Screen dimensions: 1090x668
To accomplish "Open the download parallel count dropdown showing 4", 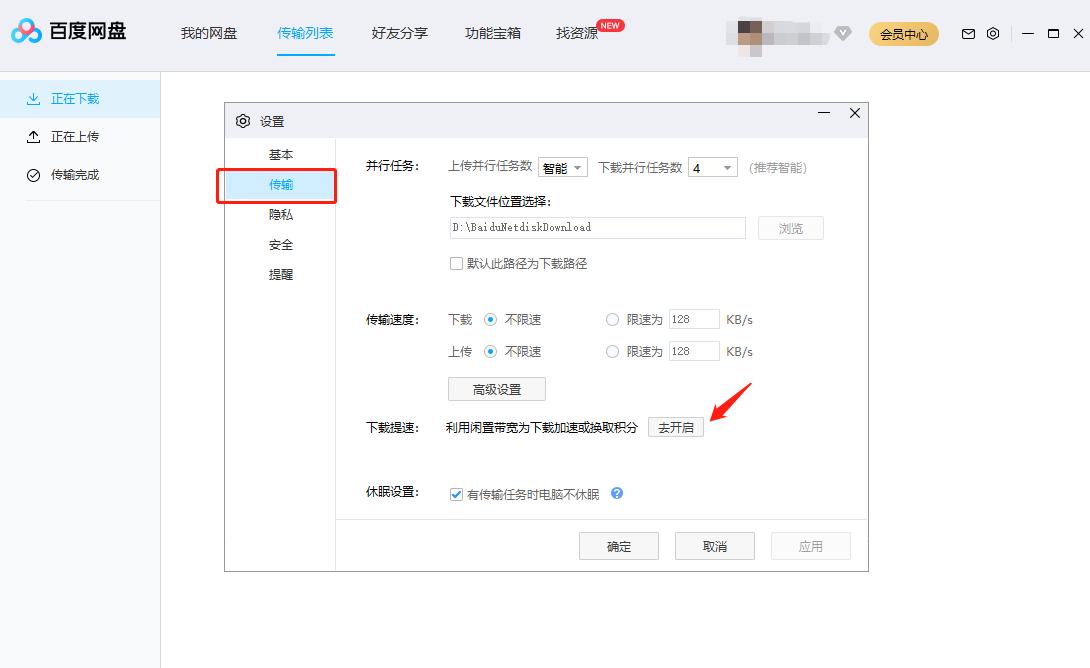I will pyautogui.click(x=711, y=167).
